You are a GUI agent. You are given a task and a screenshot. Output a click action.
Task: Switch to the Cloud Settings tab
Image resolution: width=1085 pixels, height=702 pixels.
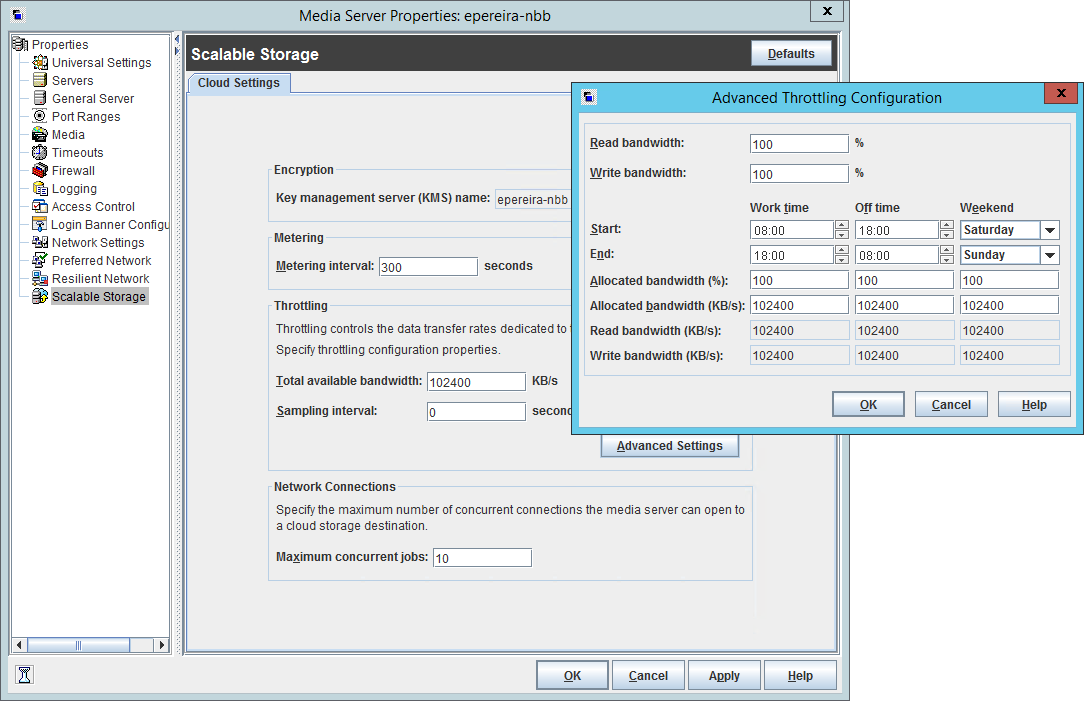coord(238,83)
